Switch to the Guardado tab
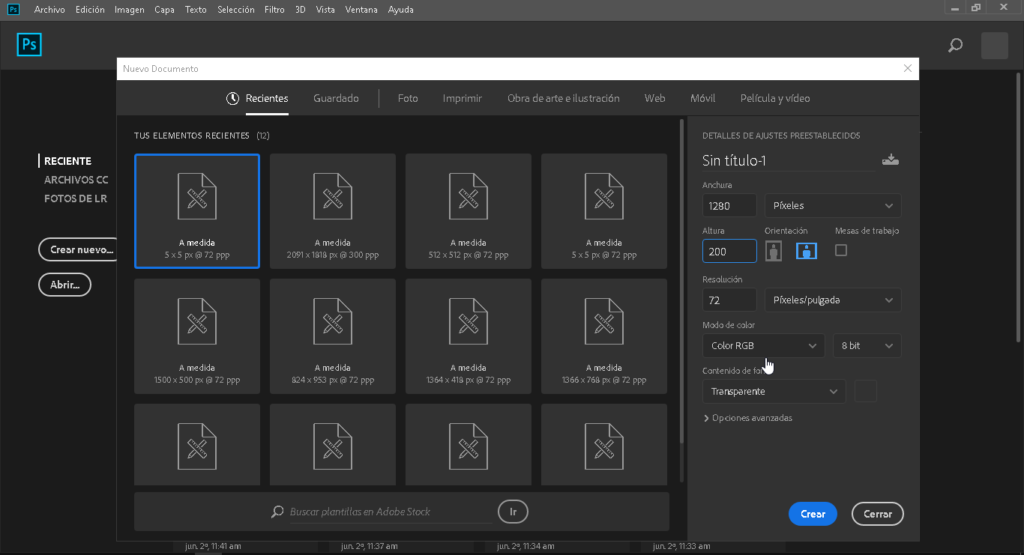Viewport: 1024px width, 555px height. pos(336,99)
